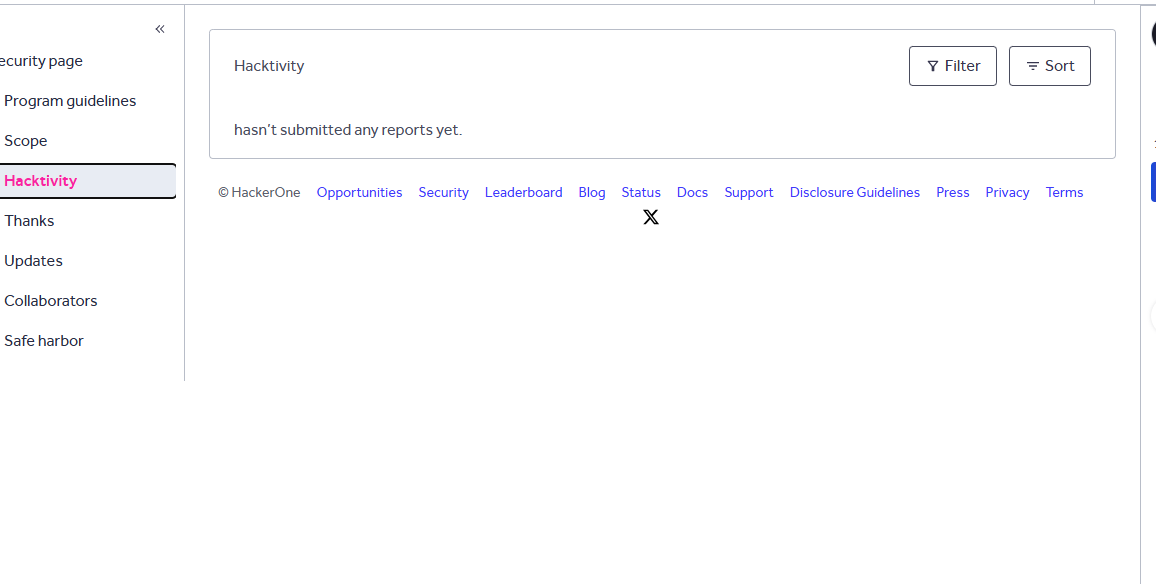
Task: Open the X (Twitter) icon link
Action: [x=650, y=217]
